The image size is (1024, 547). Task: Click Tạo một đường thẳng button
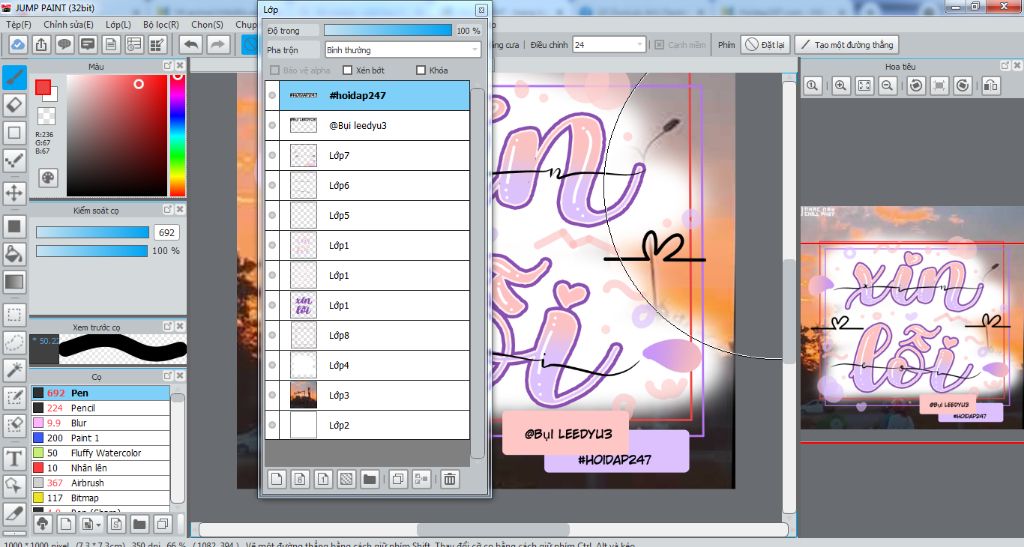(x=846, y=44)
